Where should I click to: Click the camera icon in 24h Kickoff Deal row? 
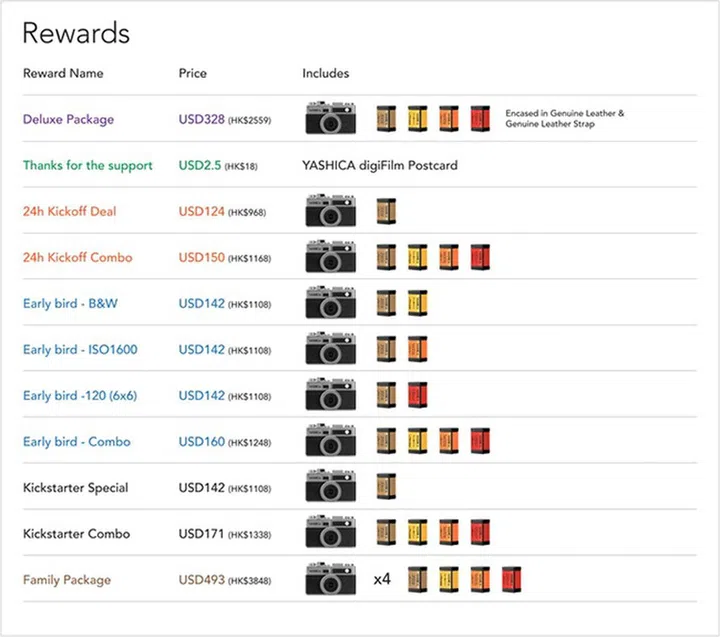(x=332, y=211)
